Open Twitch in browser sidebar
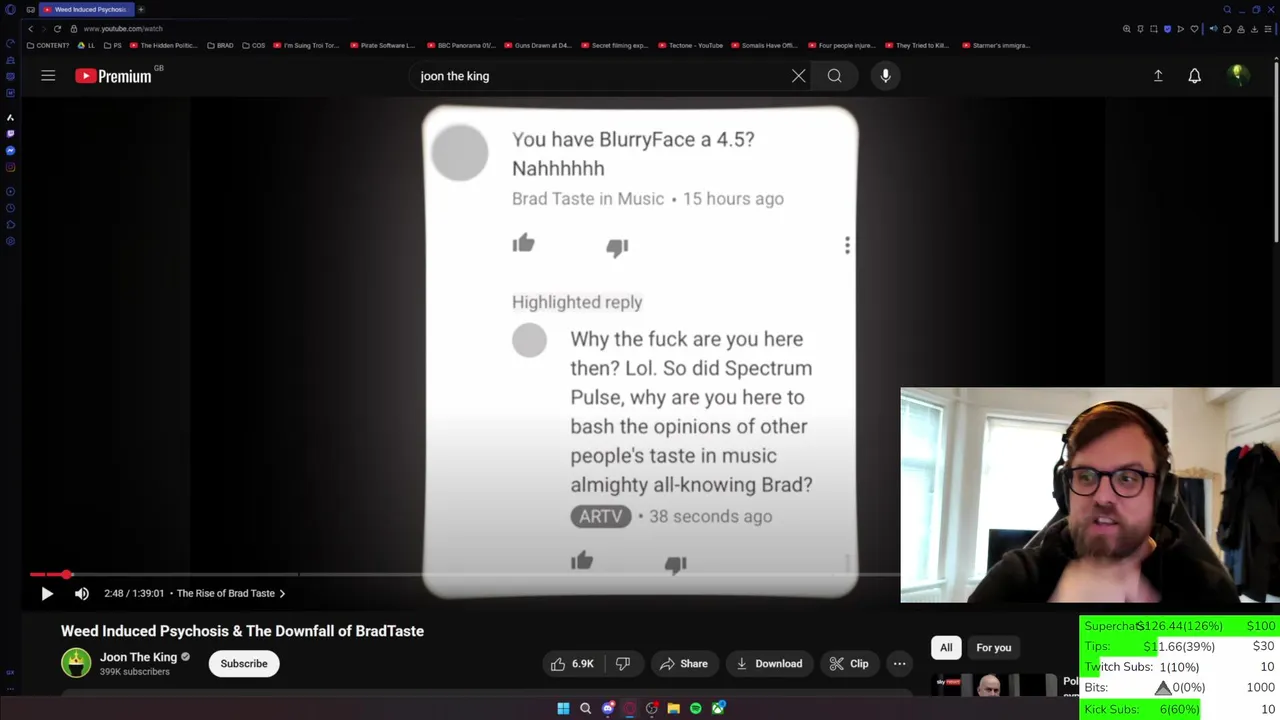Screen dimensions: 1280x720 10,134
